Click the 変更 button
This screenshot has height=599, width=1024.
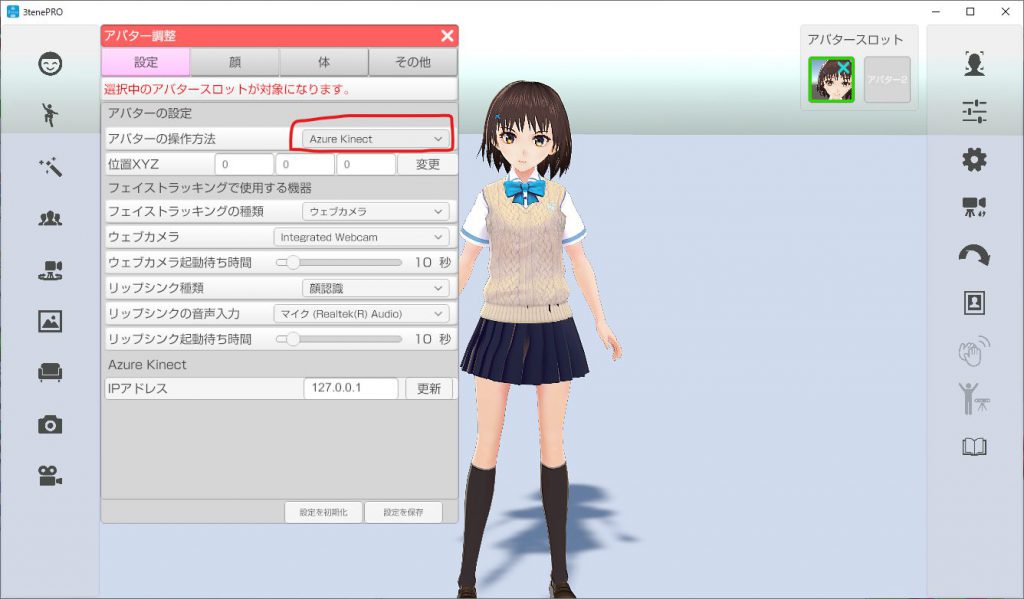point(428,165)
